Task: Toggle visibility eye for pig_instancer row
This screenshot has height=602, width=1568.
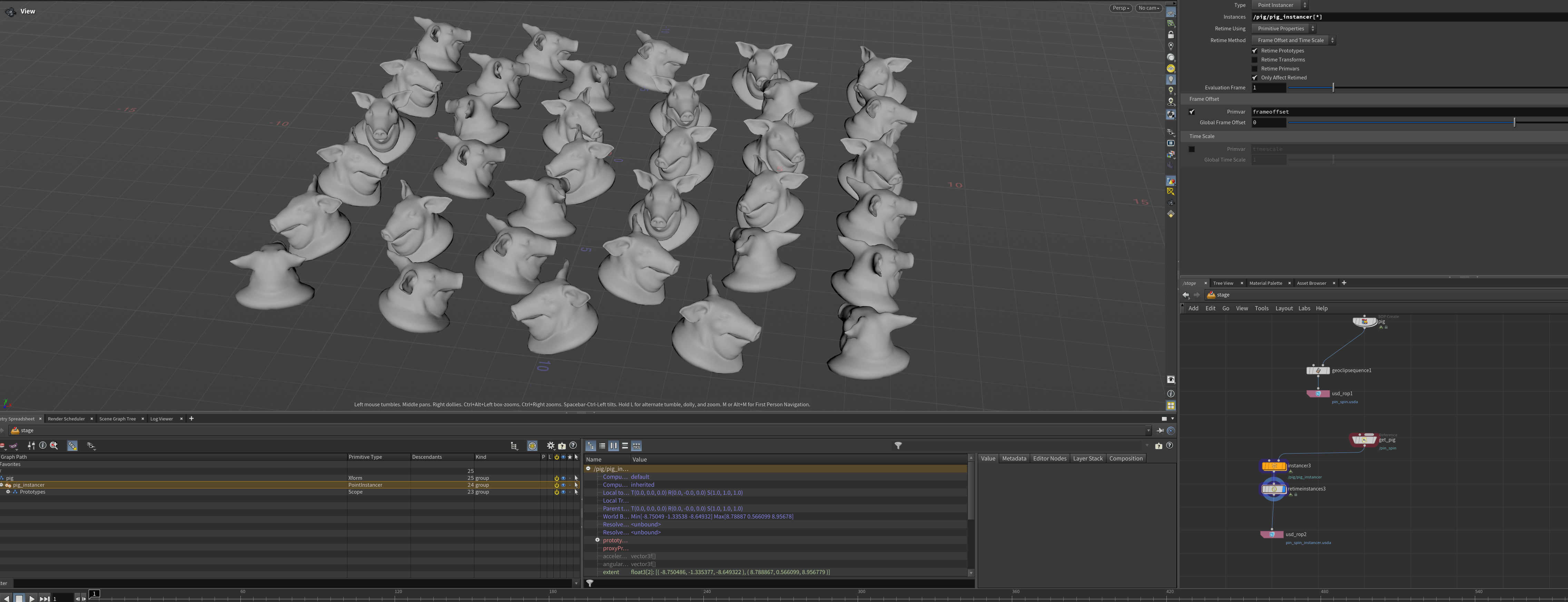Action: (x=563, y=485)
